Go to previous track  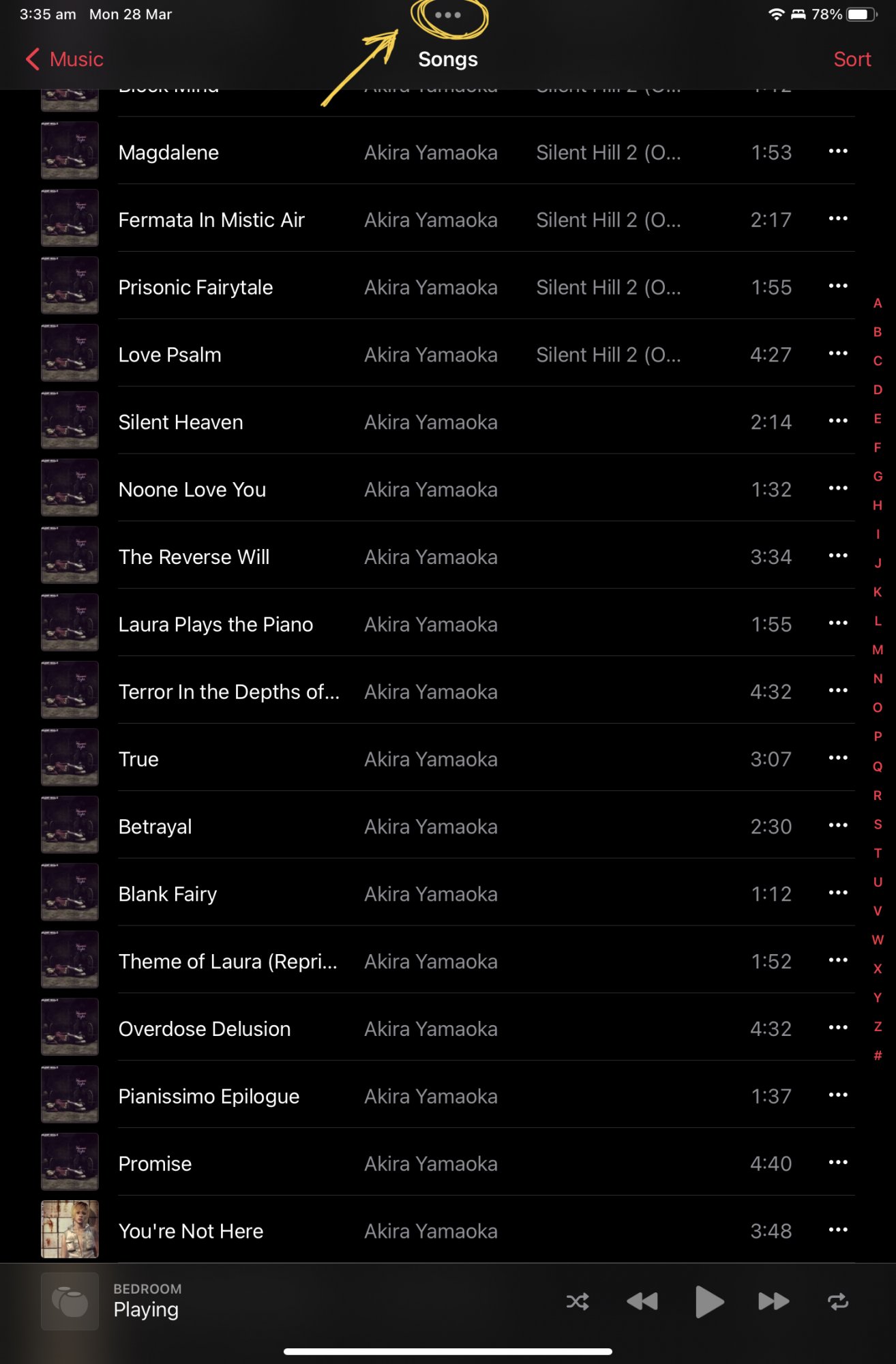pyautogui.click(x=642, y=1301)
